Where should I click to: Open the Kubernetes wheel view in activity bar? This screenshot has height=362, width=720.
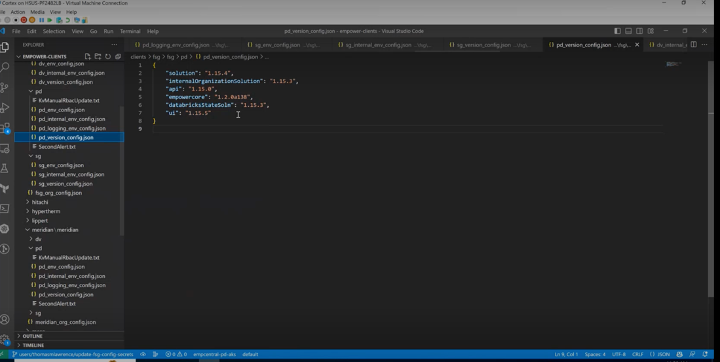coord(5,228)
